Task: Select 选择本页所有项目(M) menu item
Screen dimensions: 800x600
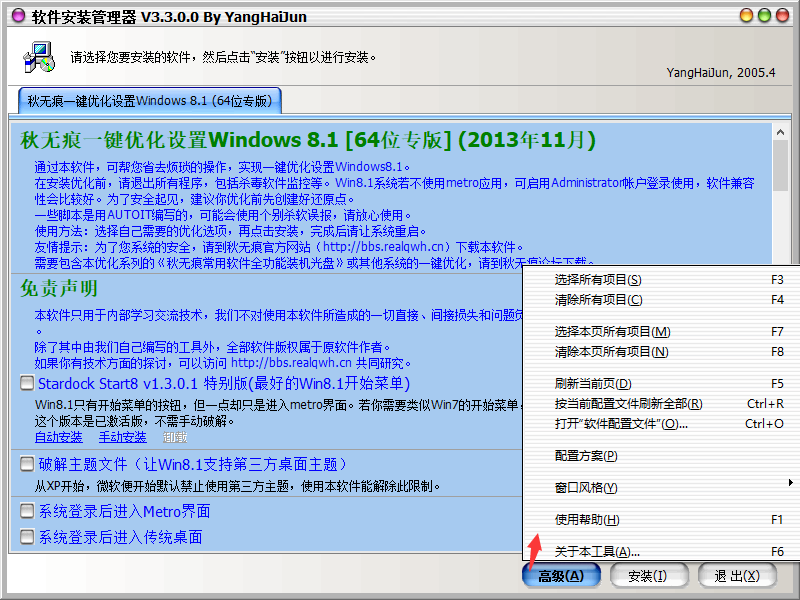Action: pos(661,332)
